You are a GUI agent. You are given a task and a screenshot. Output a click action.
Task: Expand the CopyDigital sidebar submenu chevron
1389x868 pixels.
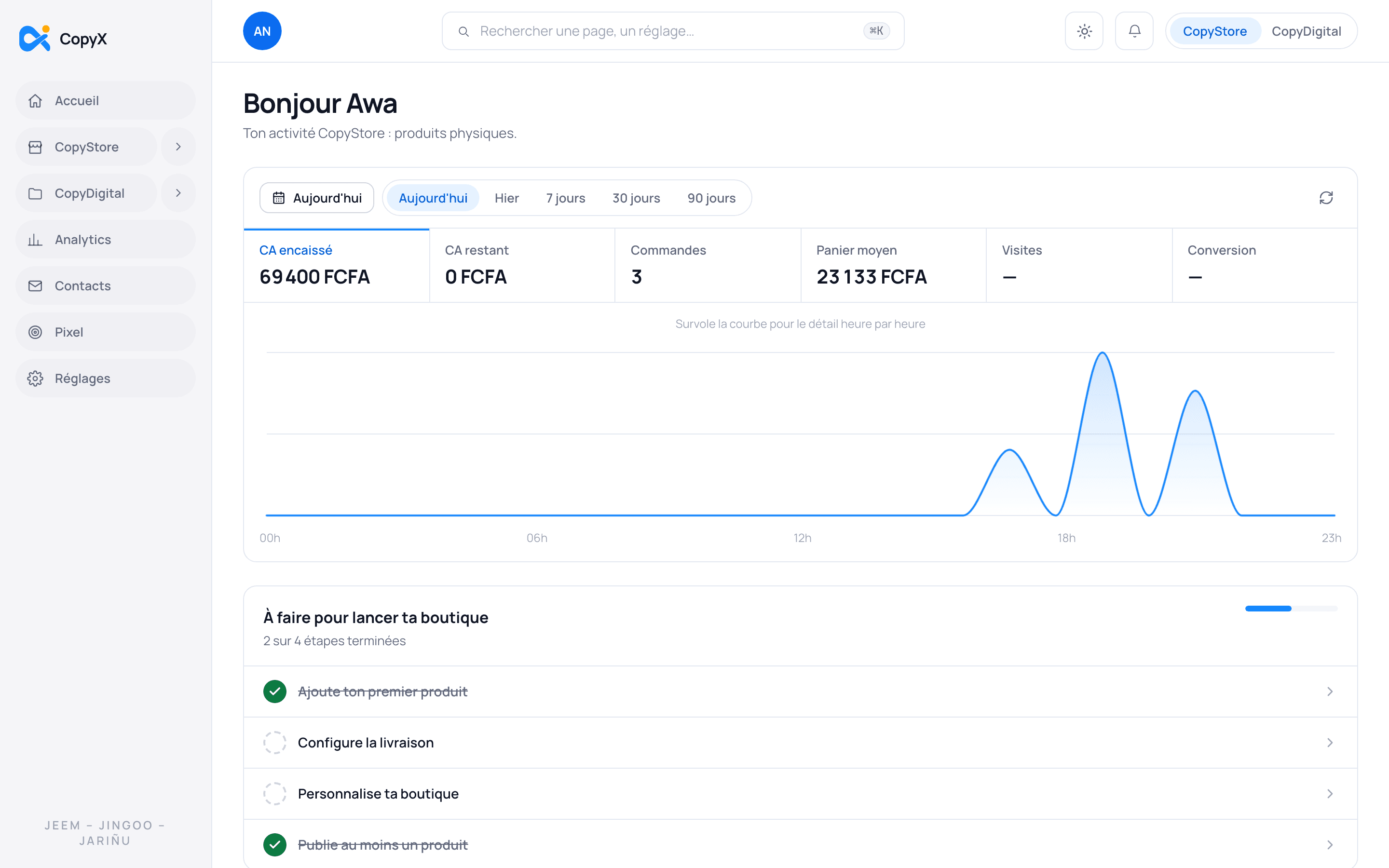[178, 193]
